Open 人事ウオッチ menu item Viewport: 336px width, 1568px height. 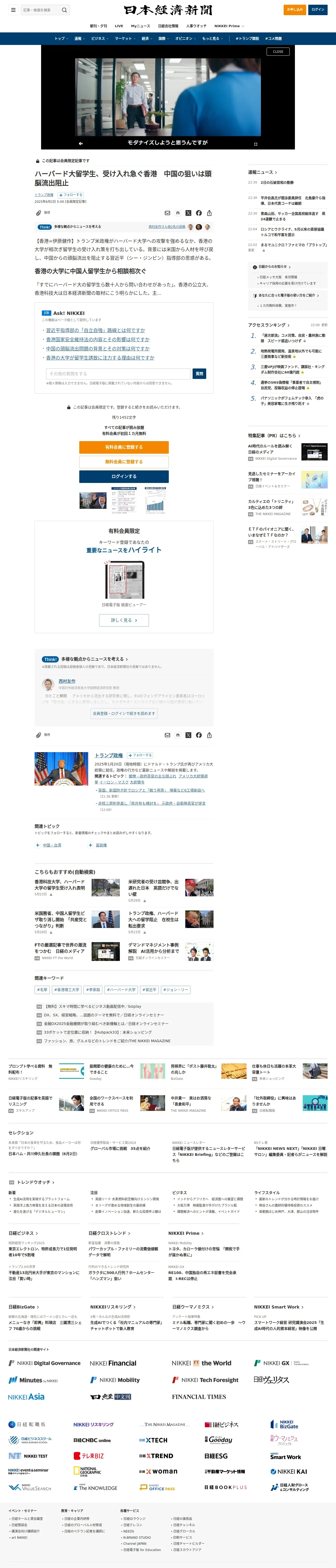[196, 26]
